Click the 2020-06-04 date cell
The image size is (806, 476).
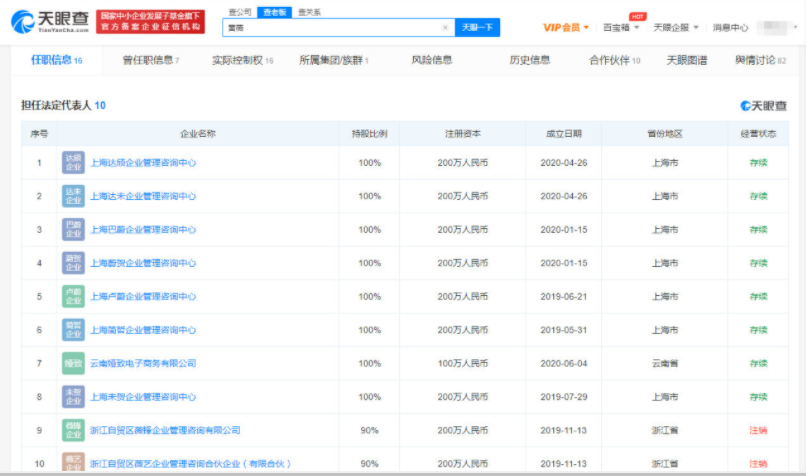click(x=563, y=363)
